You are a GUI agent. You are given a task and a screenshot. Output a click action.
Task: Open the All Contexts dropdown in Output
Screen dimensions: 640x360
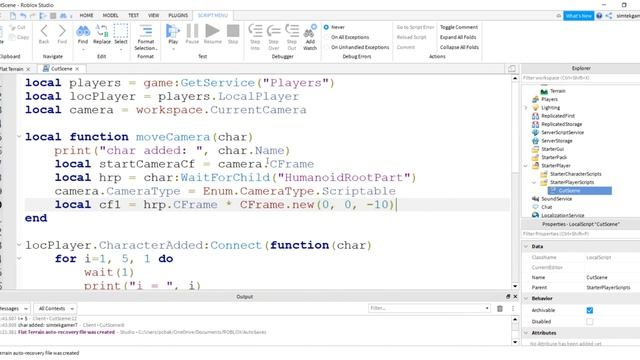[x=56, y=309]
